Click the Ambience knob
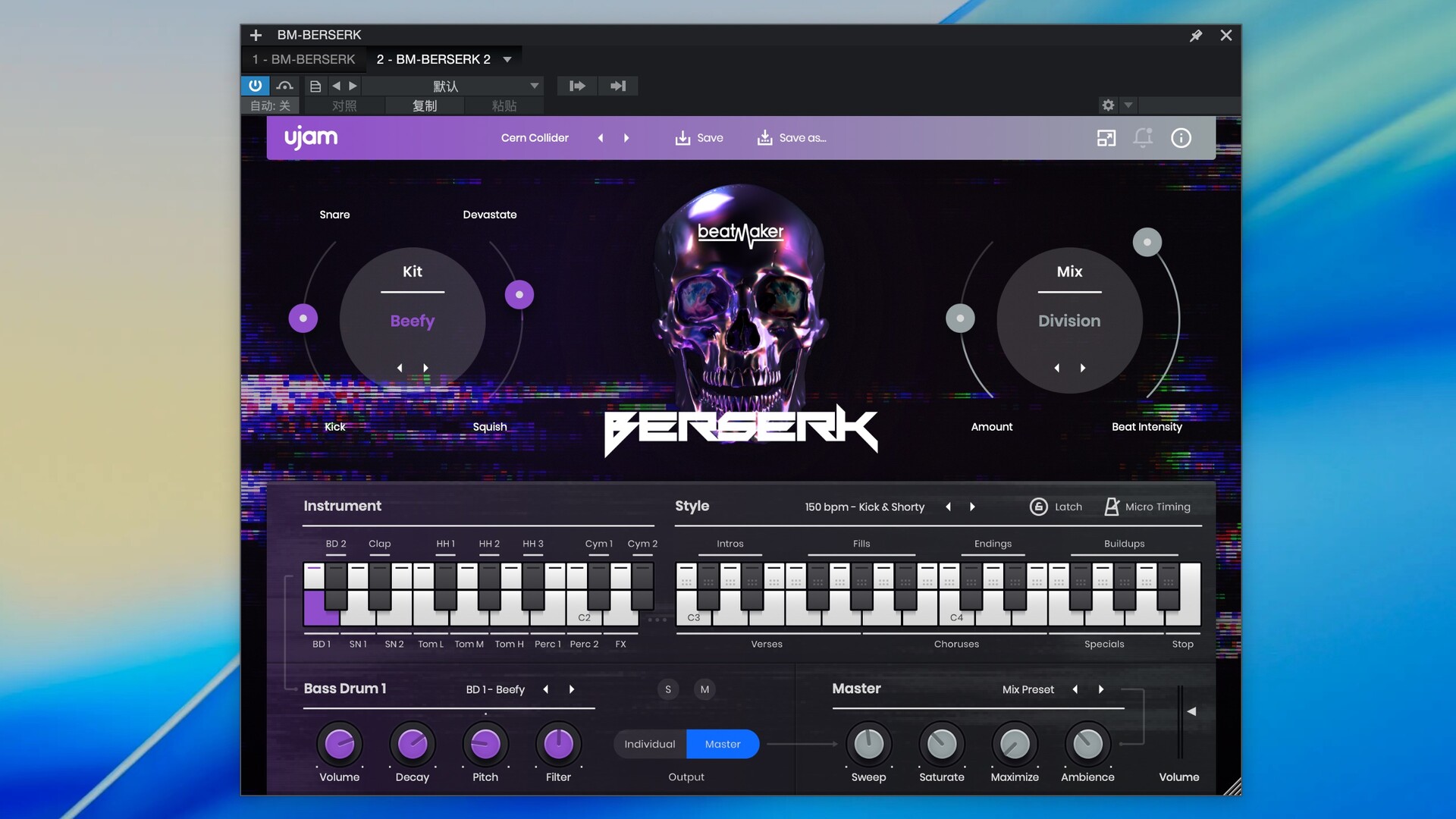Screen dimensions: 1456x819 click(1087, 744)
